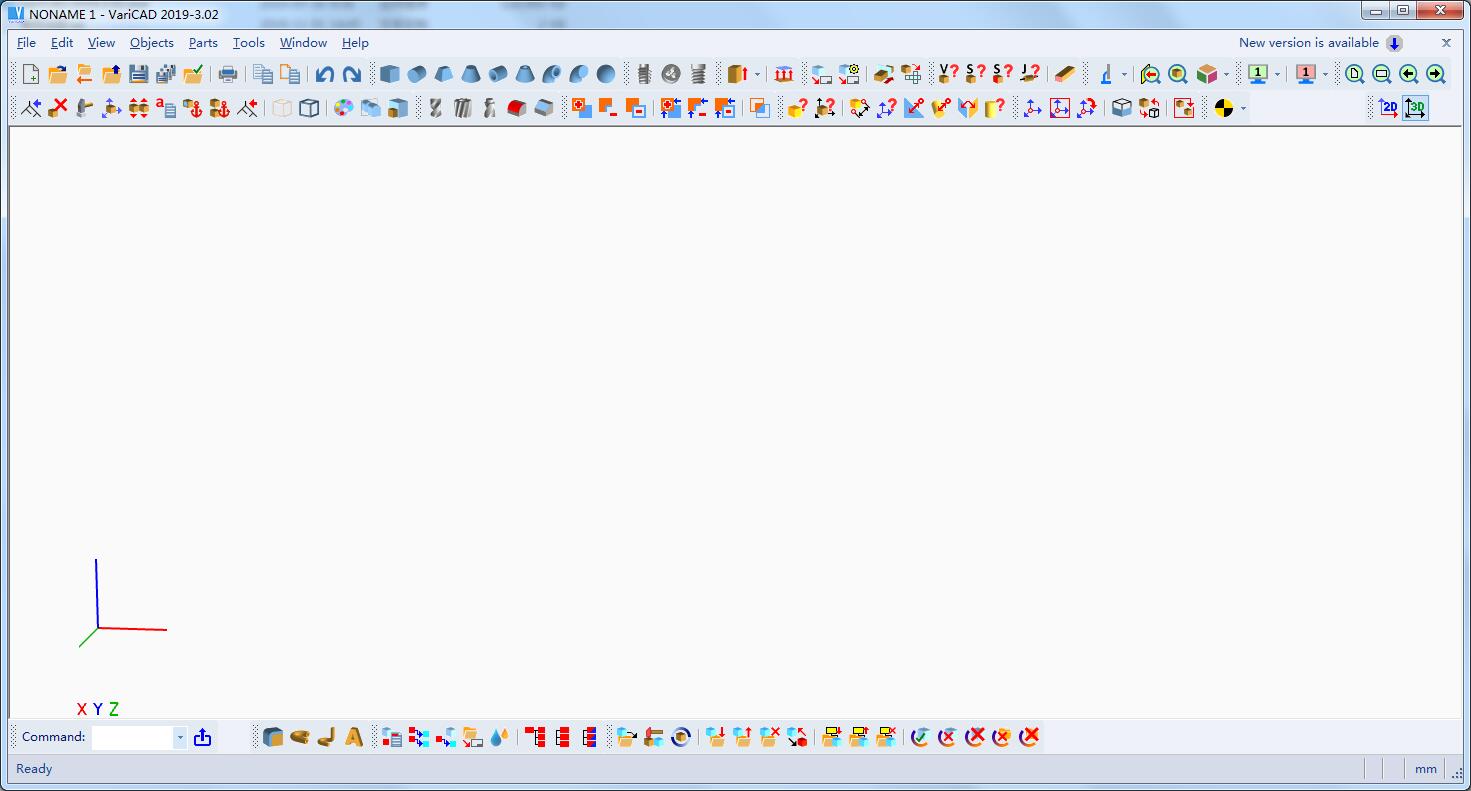The height and width of the screenshot is (791, 1471).
Task: Switch to 3D modeling mode
Action: [1416, 107]
